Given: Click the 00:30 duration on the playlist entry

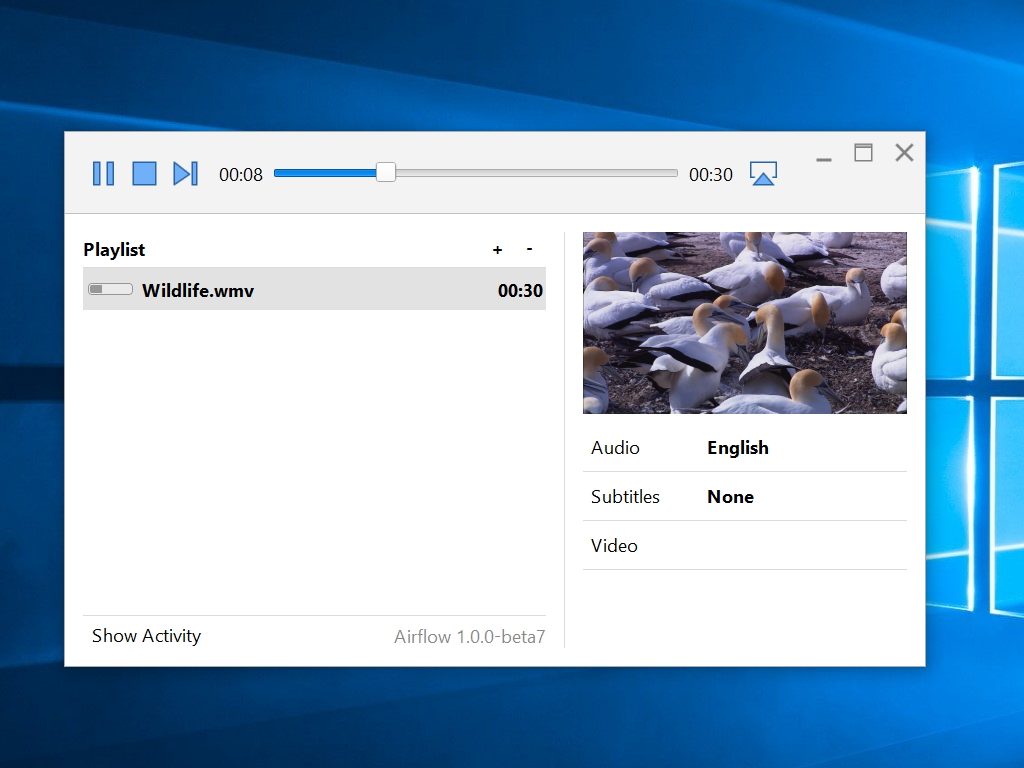Looking at the screenshot, I should coord(520,289).
